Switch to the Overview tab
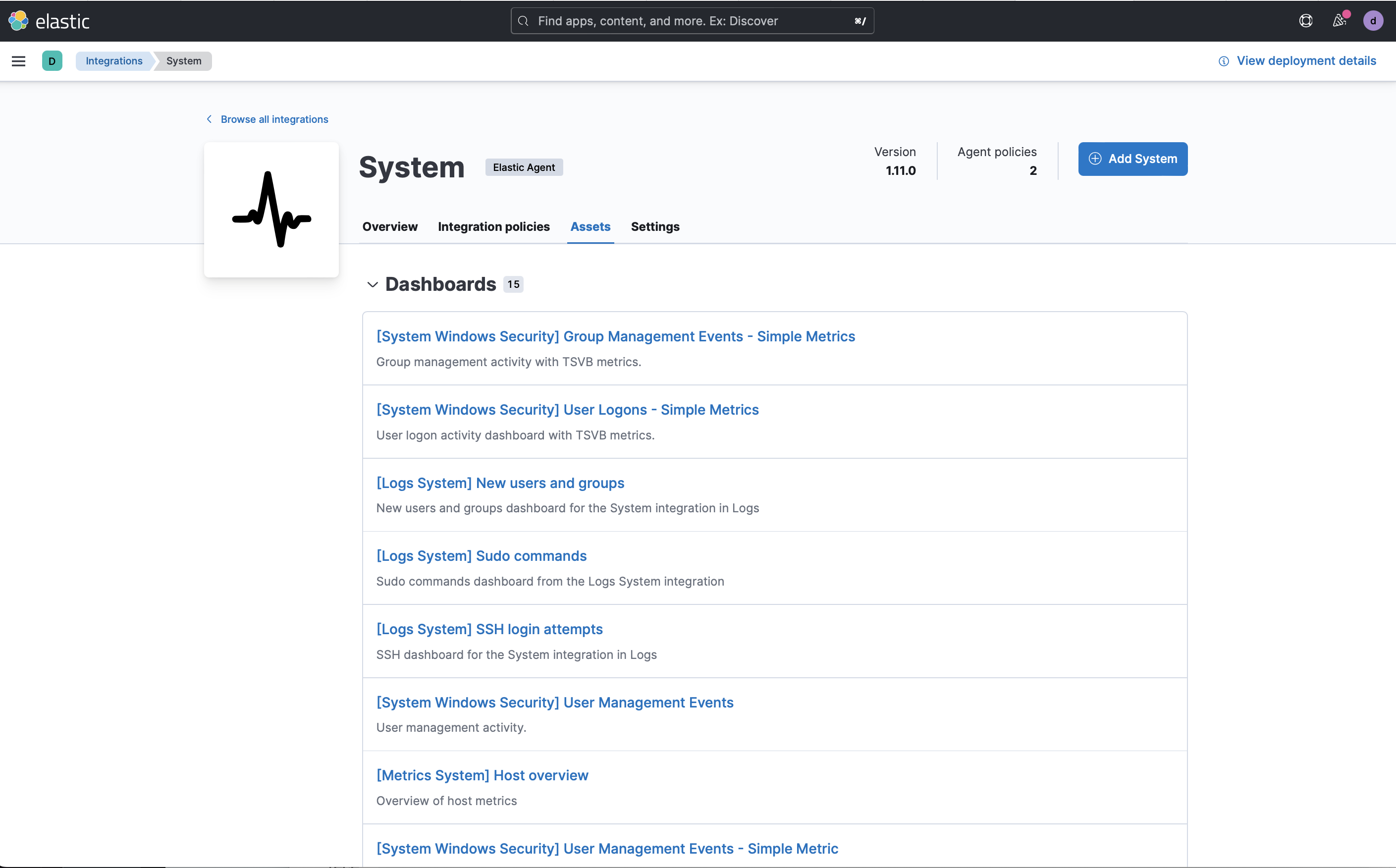 (x=390, y=227)
